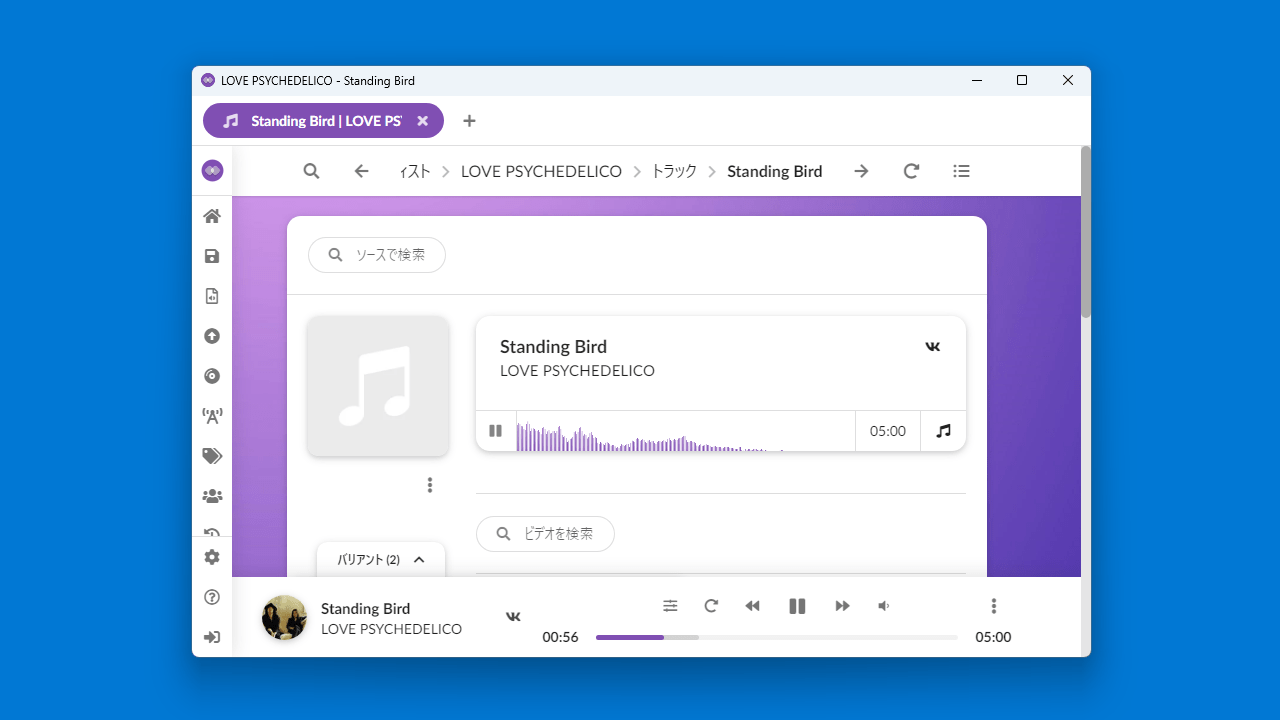Open three-dot menu under album art
The width and height of the screenshot is (1280, 720).
[430, 485]
